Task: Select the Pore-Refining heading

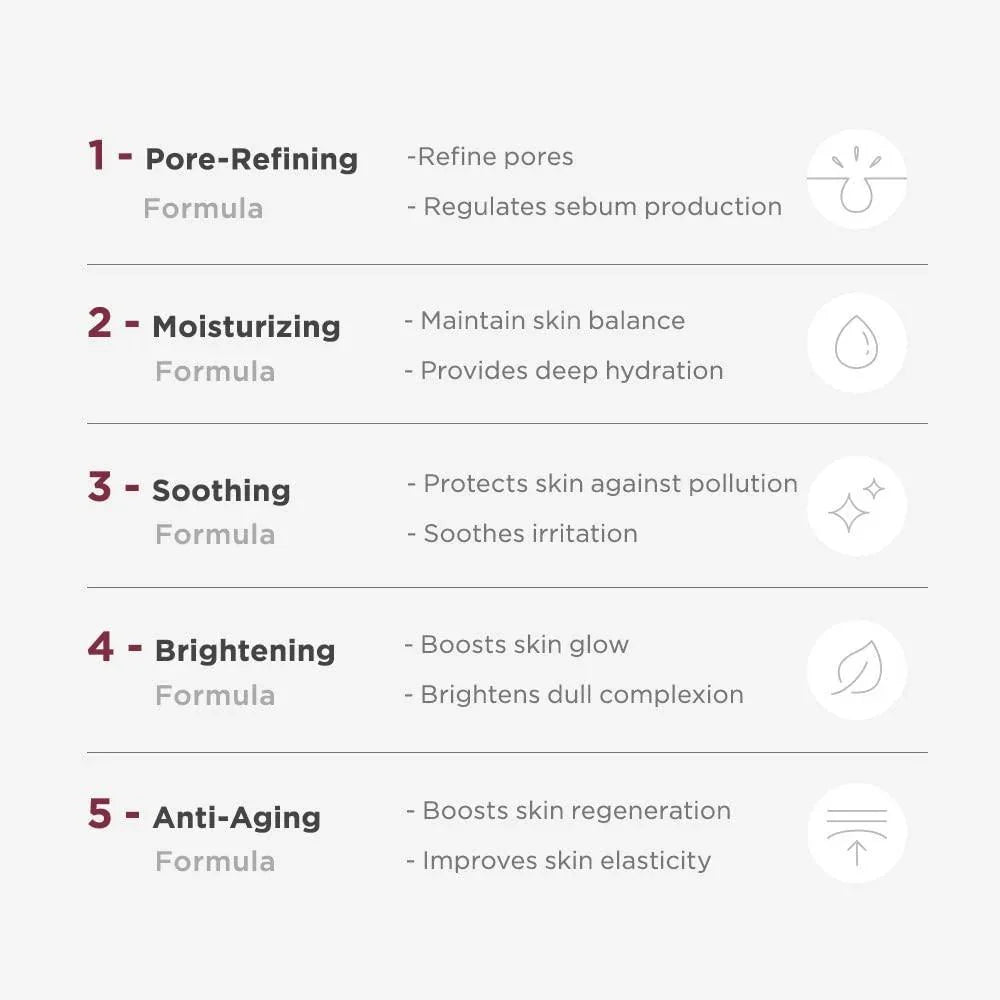Action: [251, 159]
